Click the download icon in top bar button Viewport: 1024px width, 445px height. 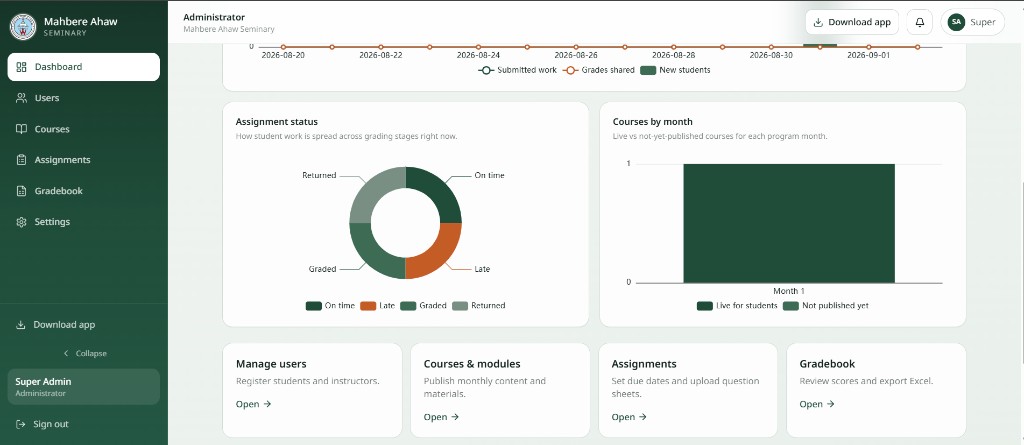(x=818, y=22)
